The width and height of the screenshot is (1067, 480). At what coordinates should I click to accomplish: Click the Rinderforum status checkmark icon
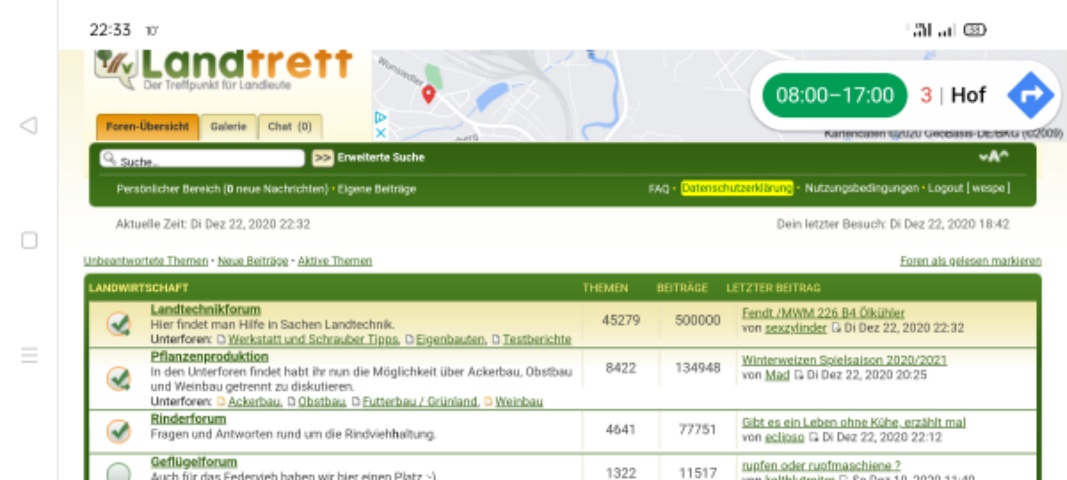(119, 430)
